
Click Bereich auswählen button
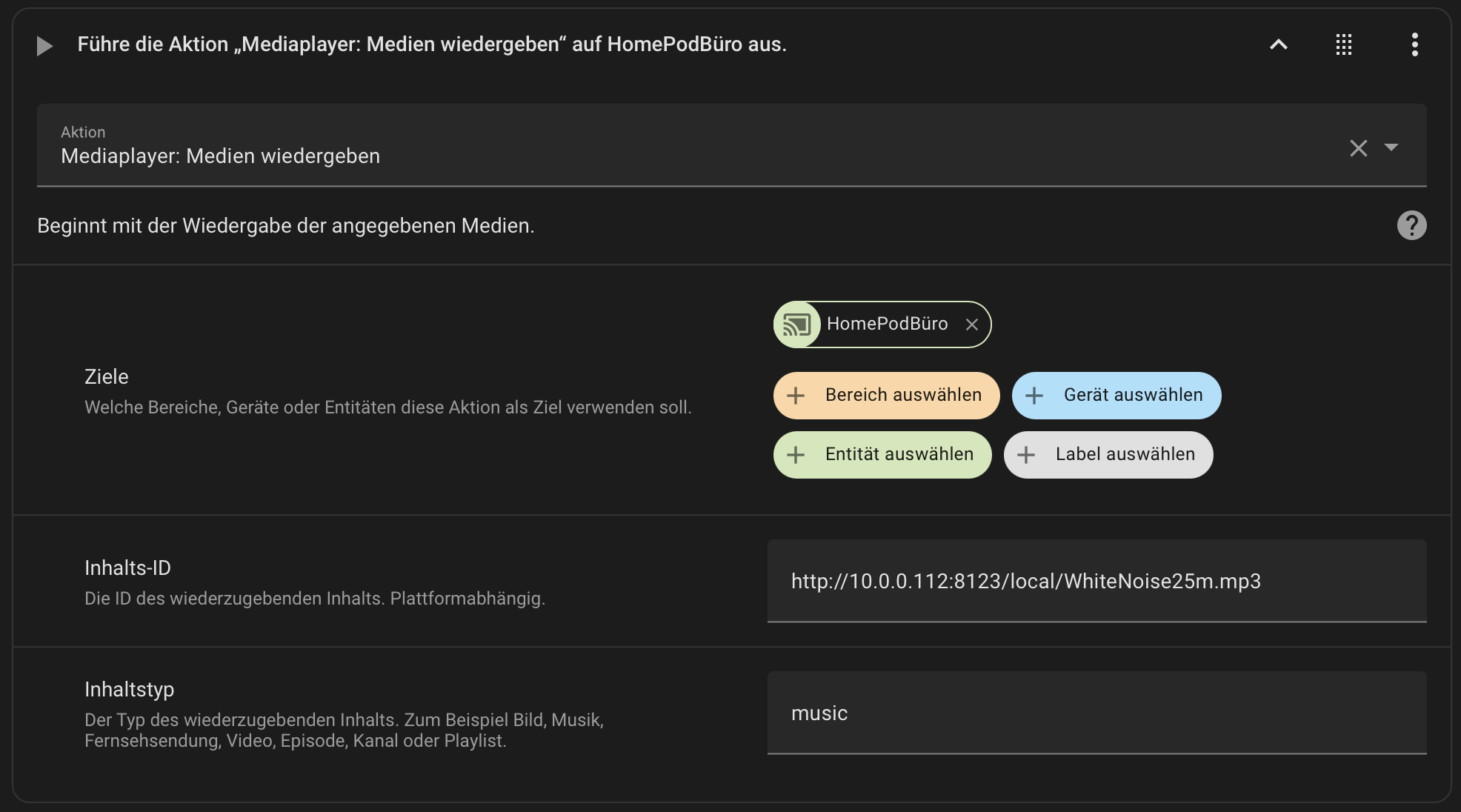tap(887, 396)
